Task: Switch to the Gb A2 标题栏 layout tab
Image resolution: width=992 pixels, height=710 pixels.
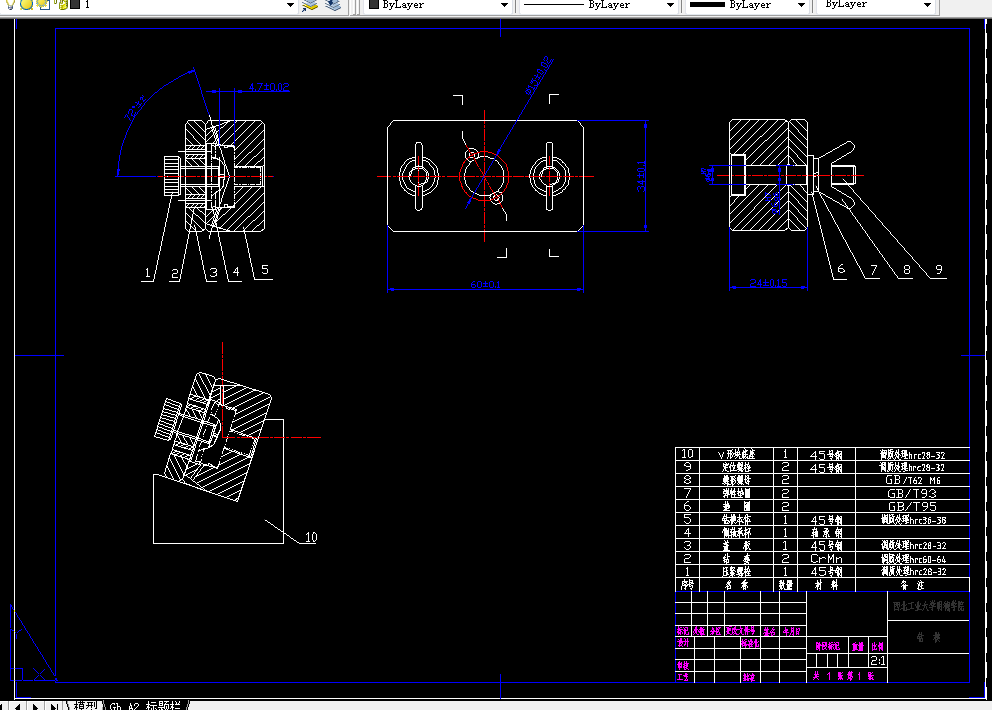Action: point(146,705)
